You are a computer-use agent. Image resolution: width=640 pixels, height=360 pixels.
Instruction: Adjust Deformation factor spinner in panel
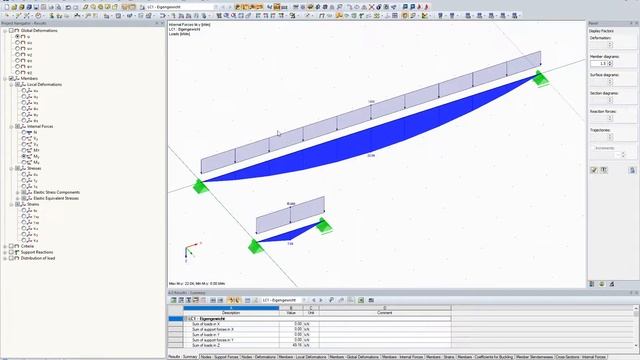pos(610,44)
